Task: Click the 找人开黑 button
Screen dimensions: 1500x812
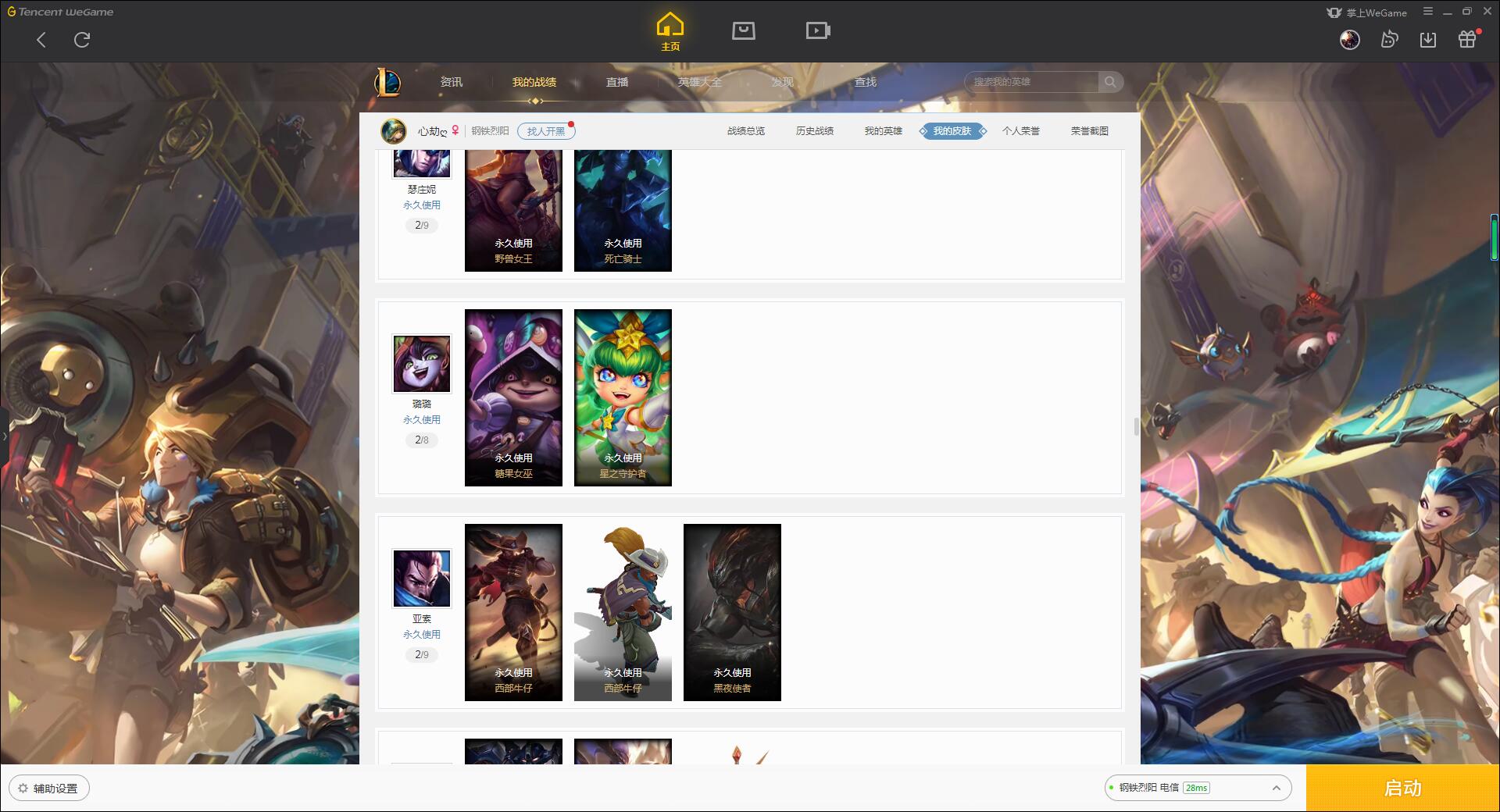Action: 546,131
